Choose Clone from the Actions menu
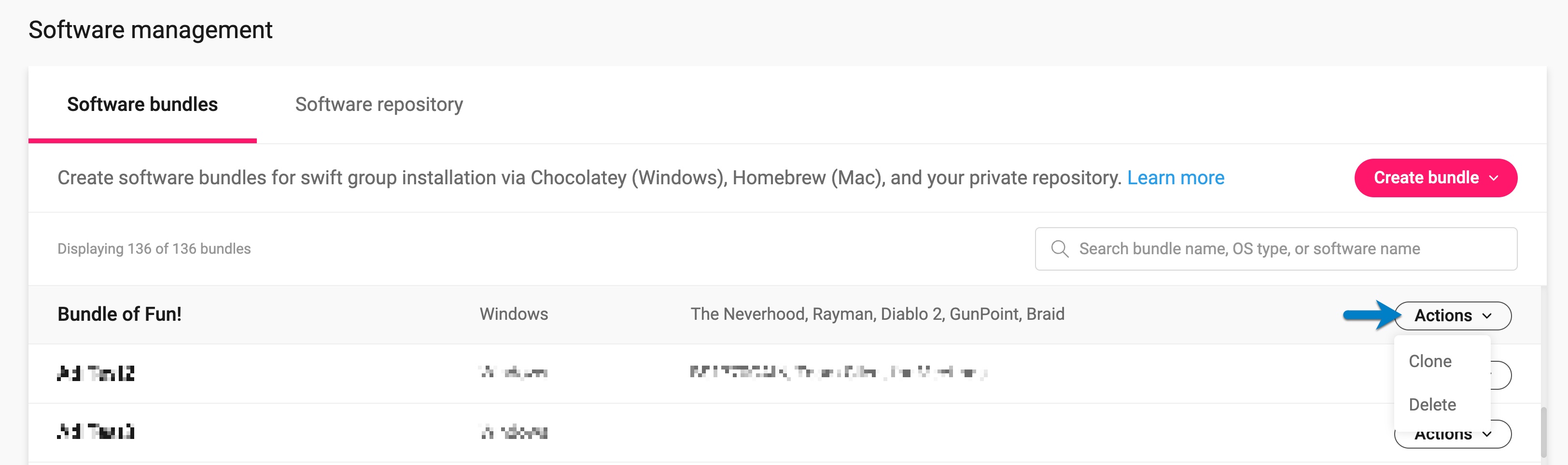Screen dimensions: 1568x465 [x=1430, y=361]
